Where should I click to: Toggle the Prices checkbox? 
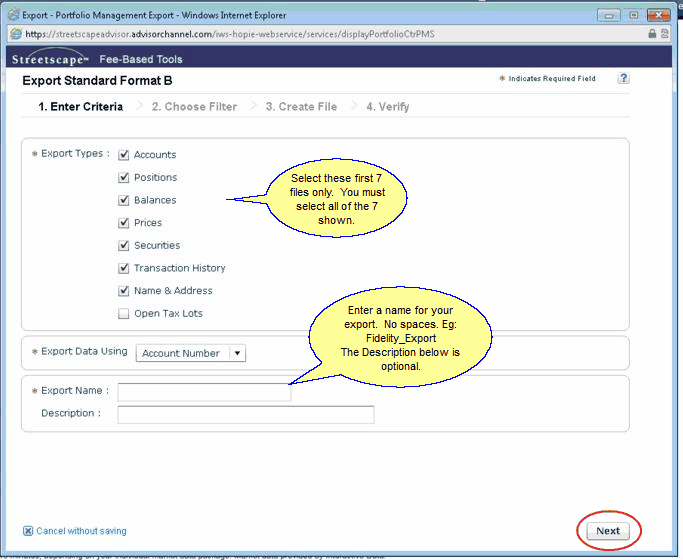124,223
